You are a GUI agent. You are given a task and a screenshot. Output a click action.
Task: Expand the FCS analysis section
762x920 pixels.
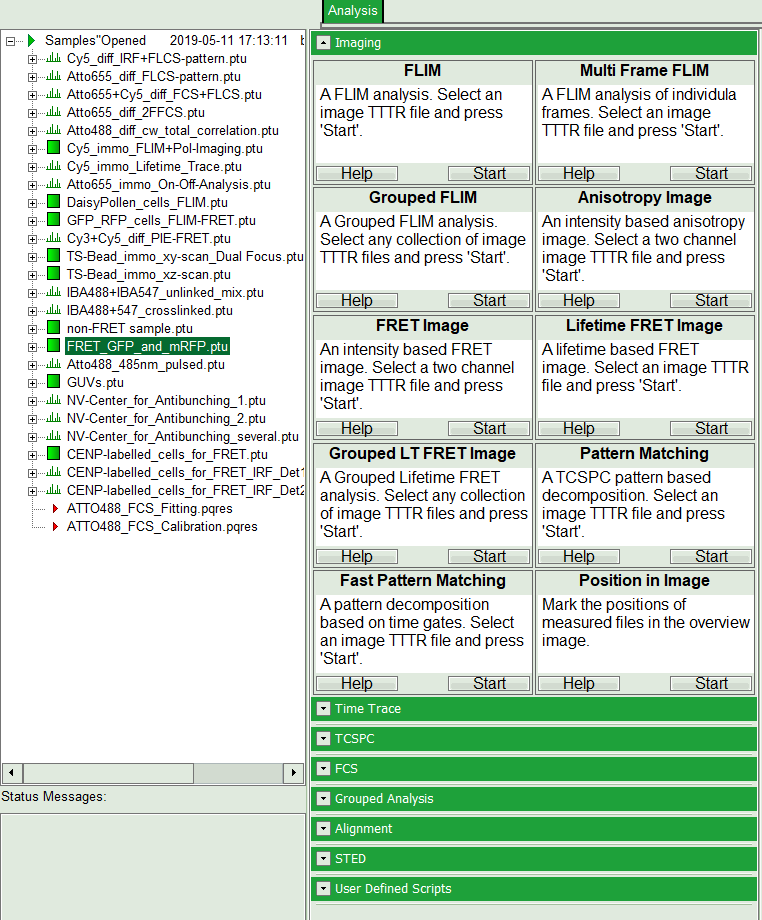pyautogui.click(x=323, y=769)
